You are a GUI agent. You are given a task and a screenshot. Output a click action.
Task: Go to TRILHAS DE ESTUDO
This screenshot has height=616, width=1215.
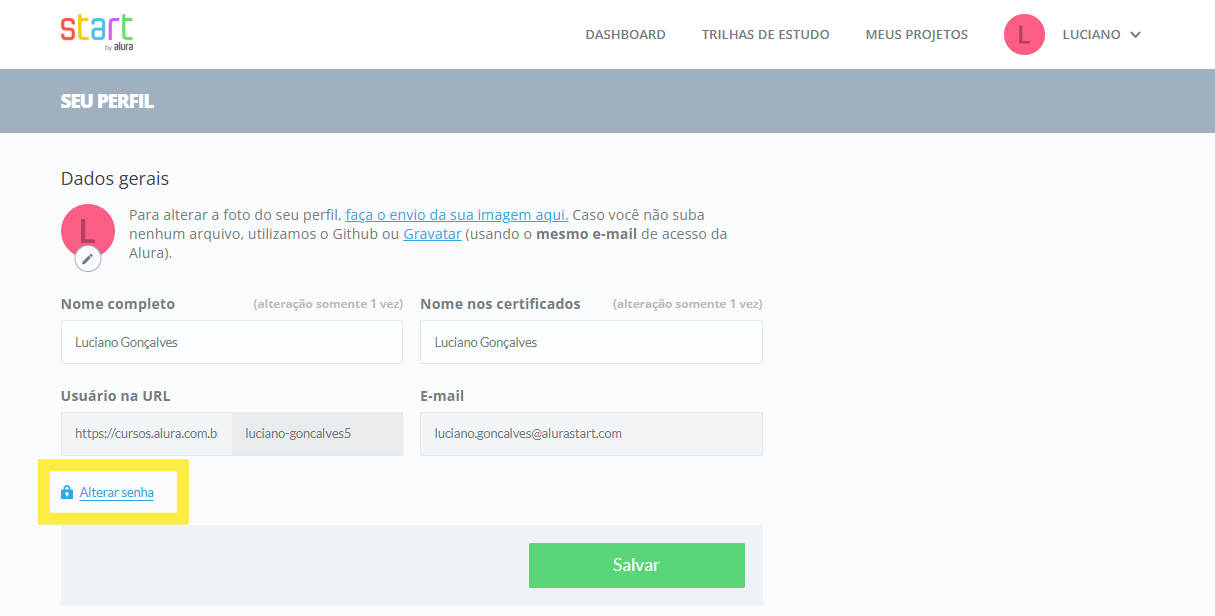pyautogui.click(x=765, y=35)
